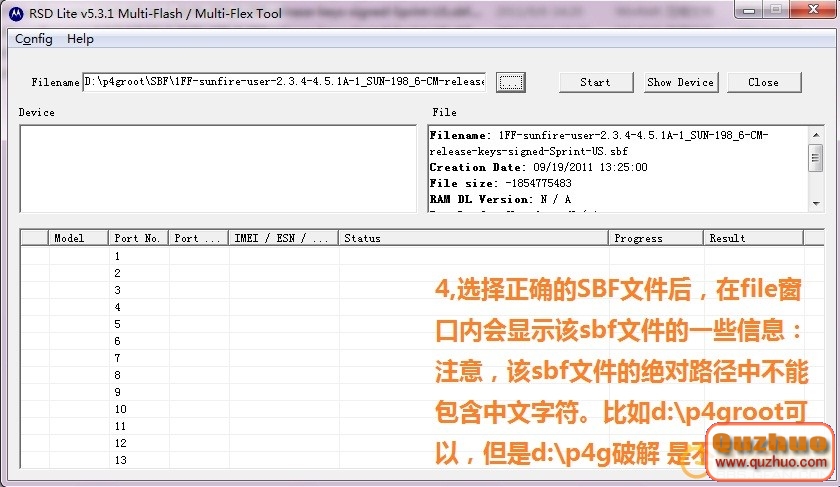840x487 pixels.
Task: Click the RAM DL Version line
Action: (x=500, y=199)
